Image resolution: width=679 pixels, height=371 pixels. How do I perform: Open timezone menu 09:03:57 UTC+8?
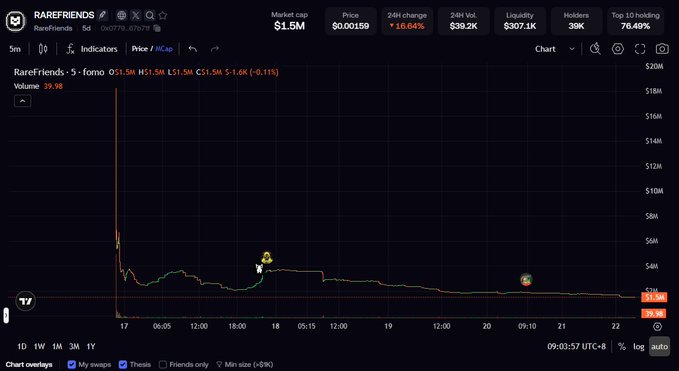[x=576, y=346]
